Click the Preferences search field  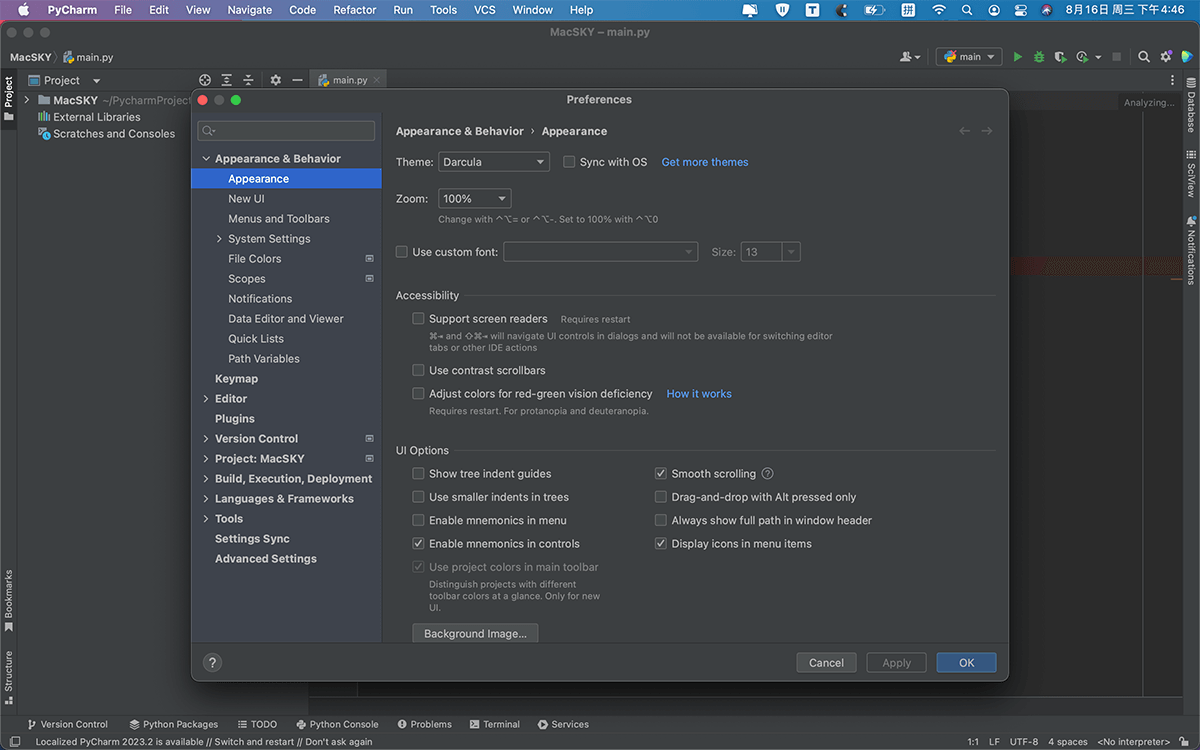pos(286,131)
